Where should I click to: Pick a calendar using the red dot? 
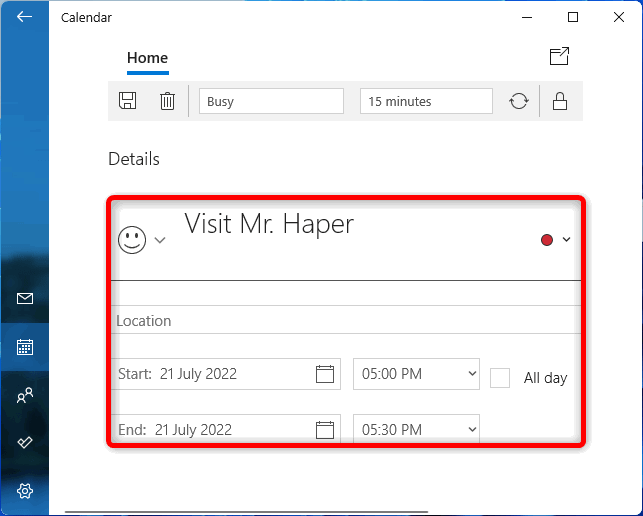tap(547, 240)
